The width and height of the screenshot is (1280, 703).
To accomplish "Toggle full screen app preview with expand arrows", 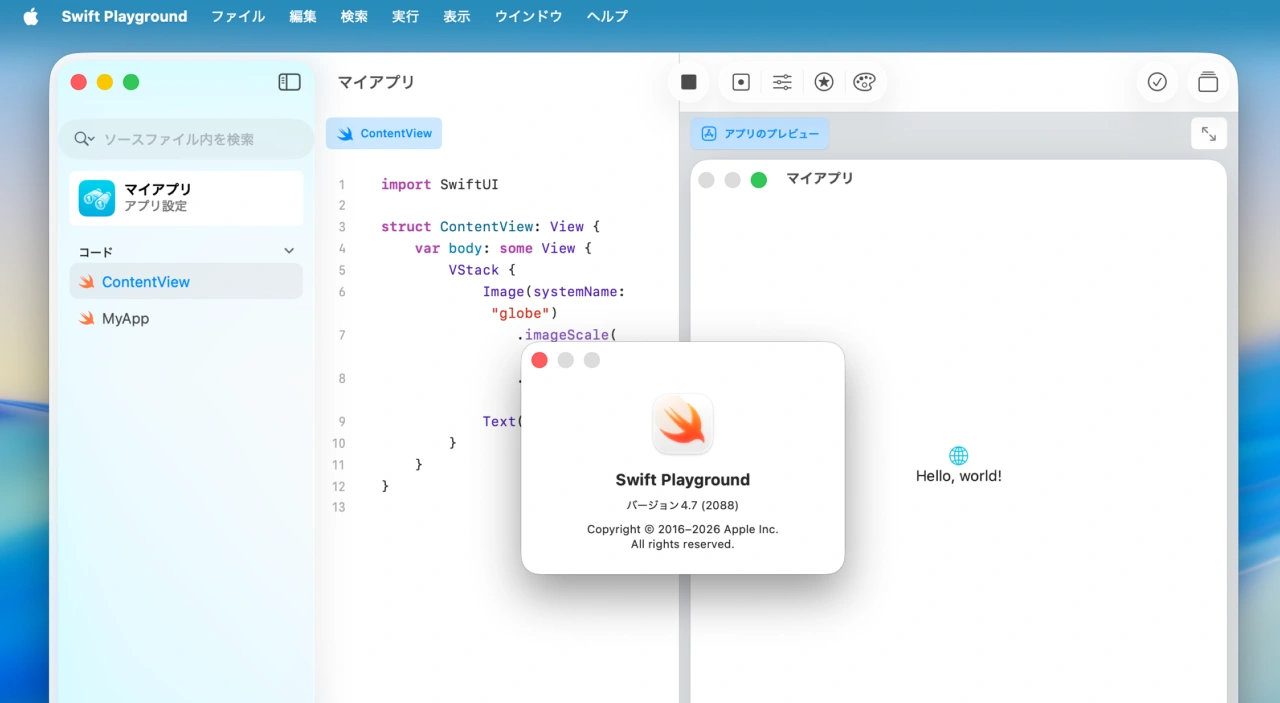I will (x=1209, y=133).
